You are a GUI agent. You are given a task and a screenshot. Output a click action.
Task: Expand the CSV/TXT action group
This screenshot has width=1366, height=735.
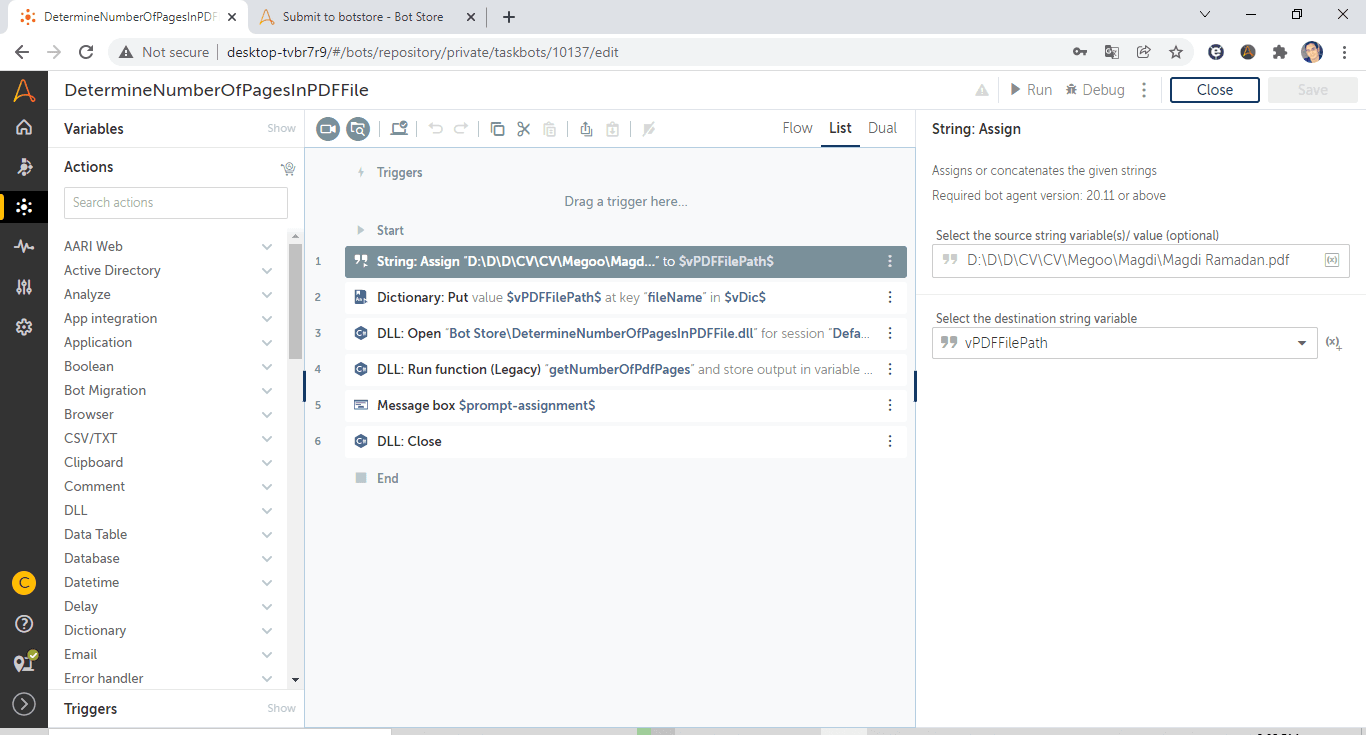267,438
